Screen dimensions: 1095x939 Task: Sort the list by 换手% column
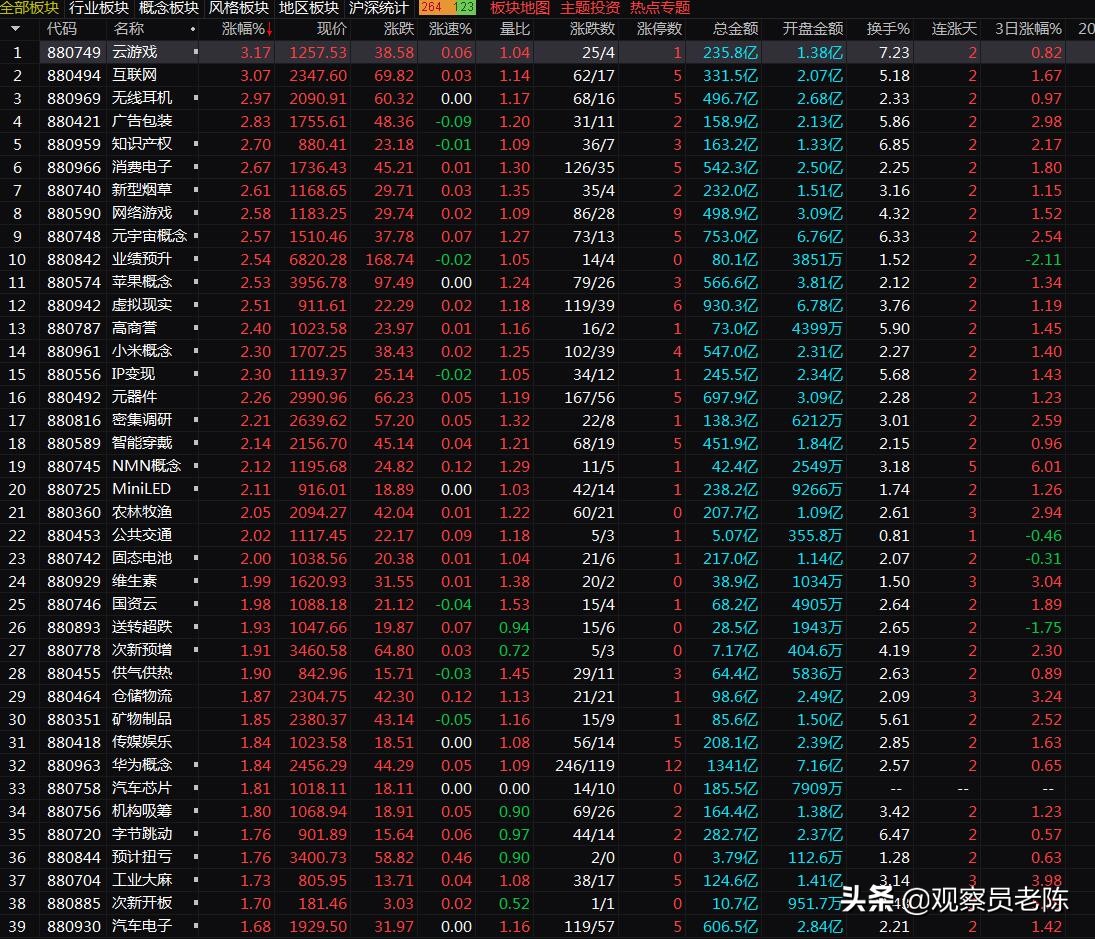(x=888, y=29)
